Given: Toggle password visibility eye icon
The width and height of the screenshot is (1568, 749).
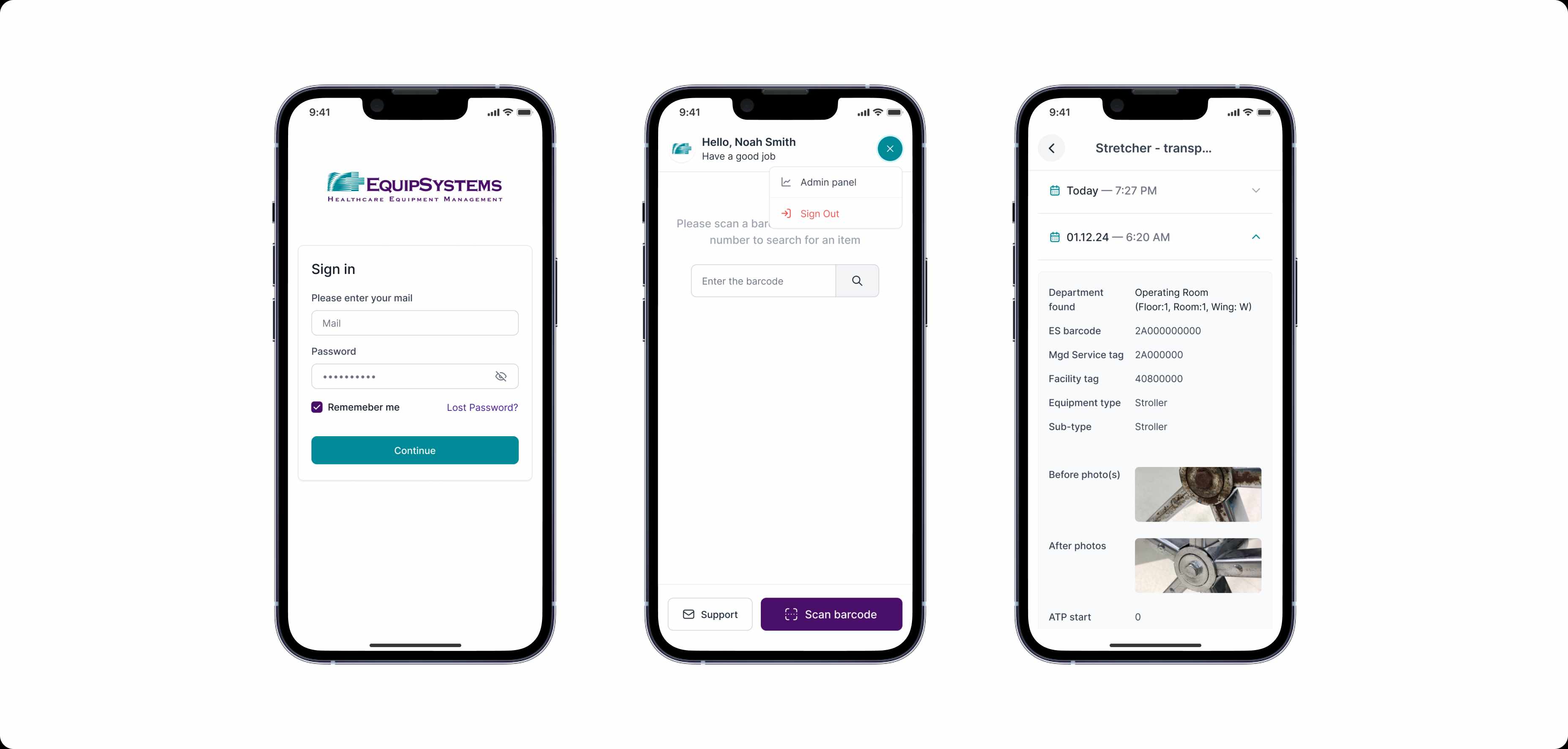Looking at the screenshot, I should [x=500, y=376].
